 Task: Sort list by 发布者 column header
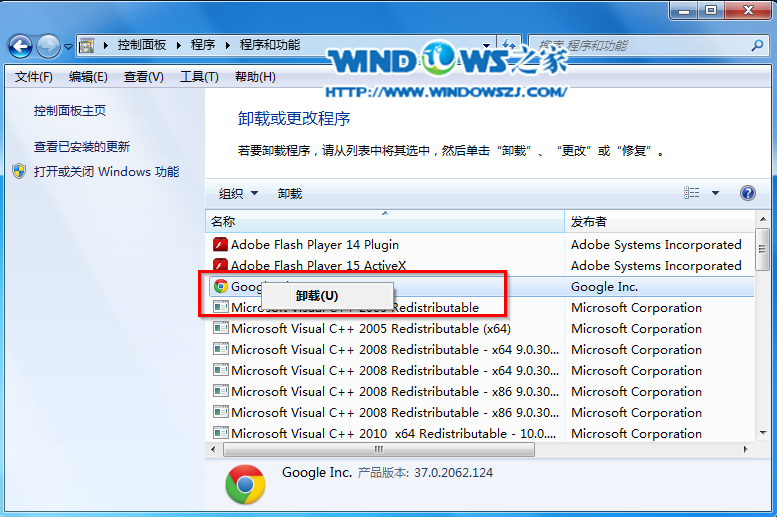click(x=589, y=221)
